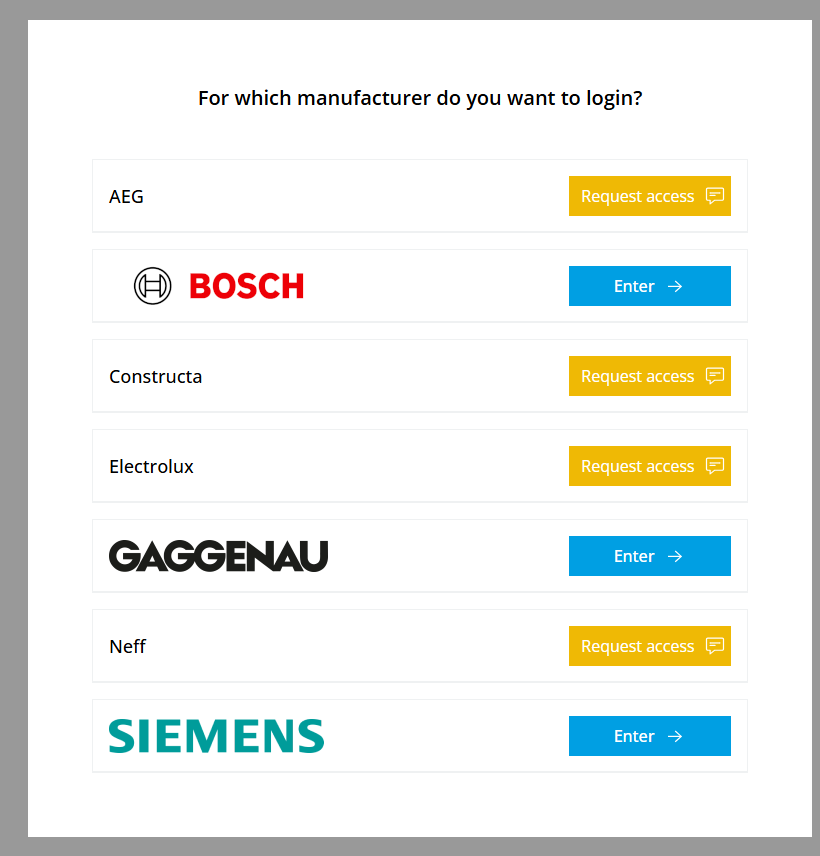
Task: Click the red BOSCH wordmark
Action: point(246,287)
